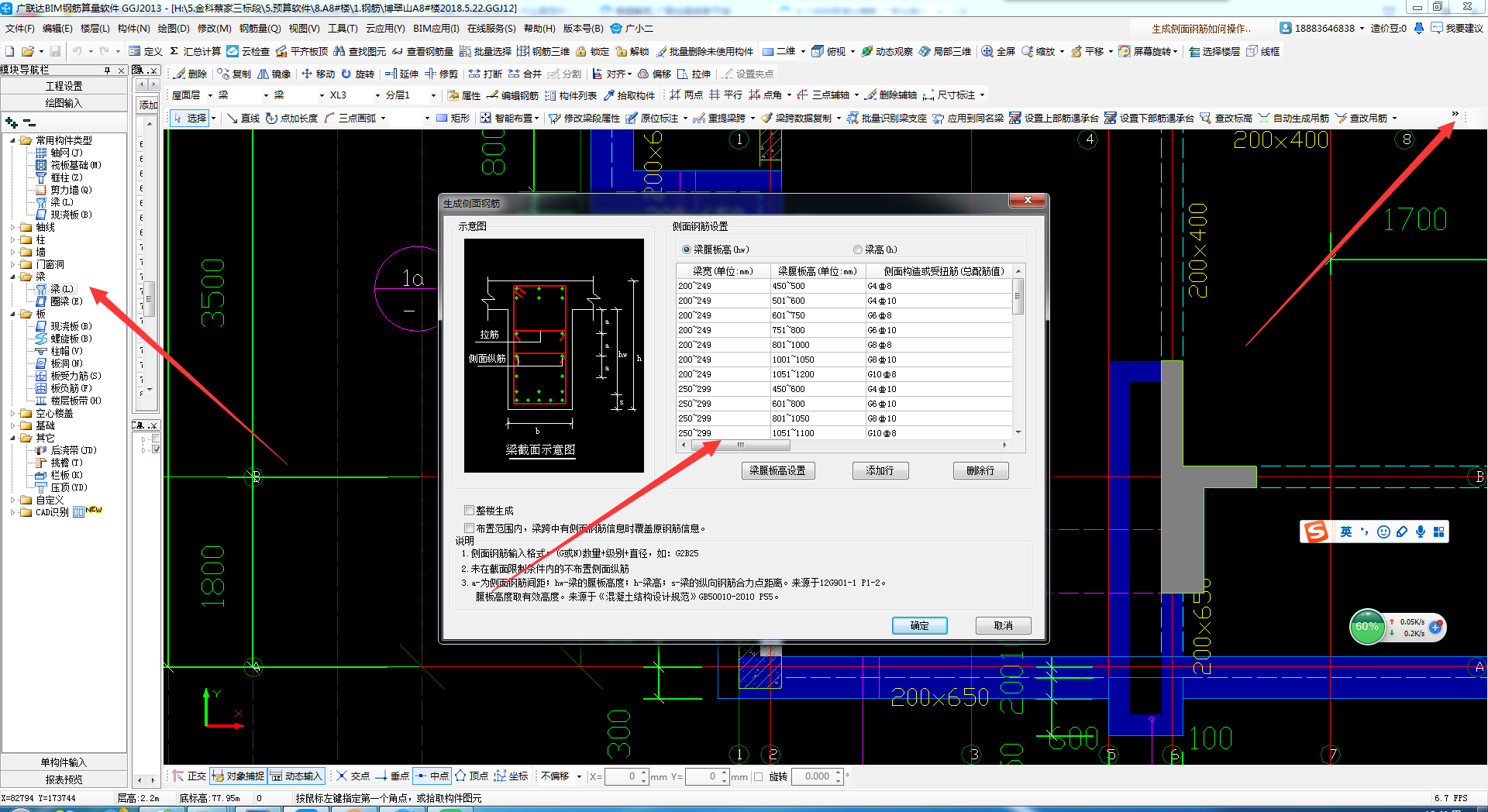Expand the 轴线 tree node

click(x=13, y=227)
